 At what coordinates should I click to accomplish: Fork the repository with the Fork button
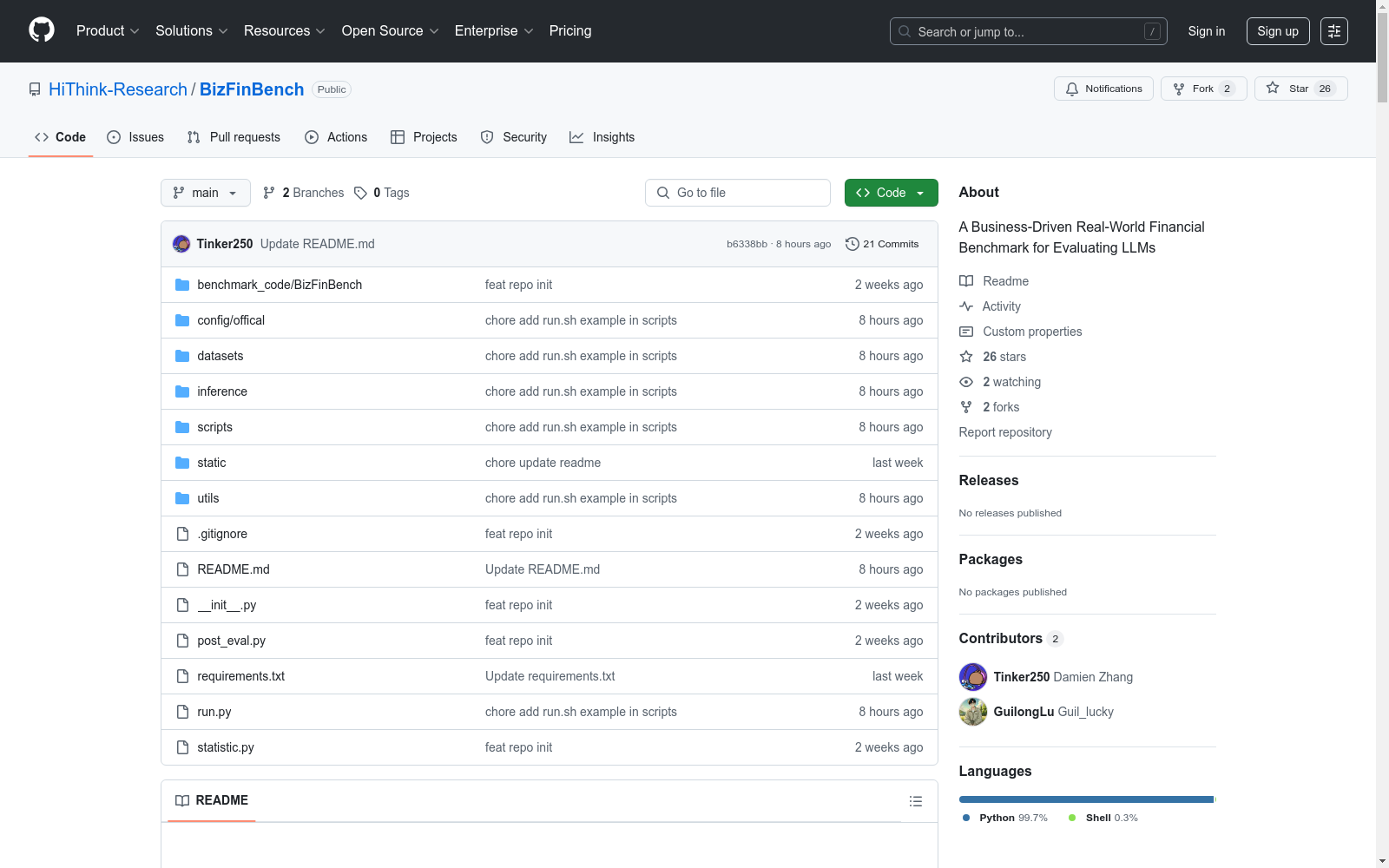tap(1204, 89)
